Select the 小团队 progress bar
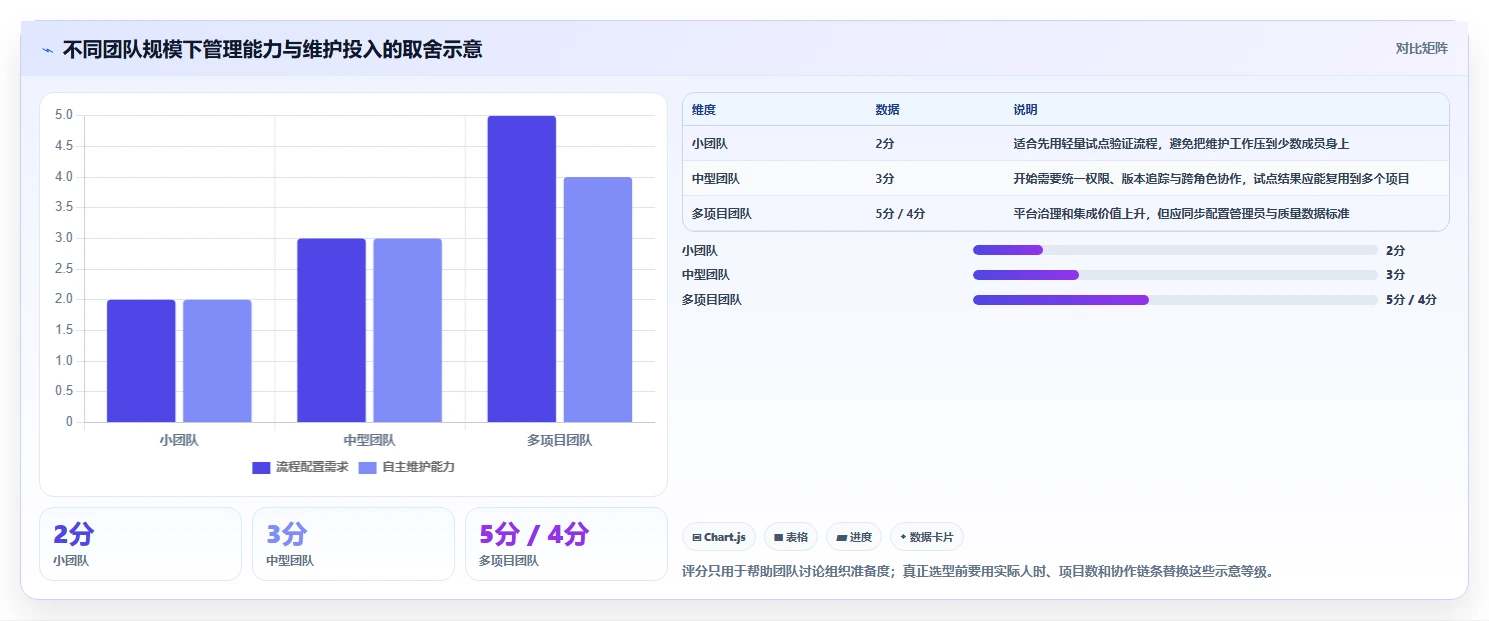The height and width of the screenshot is (621, 1489). (1175, 250)
